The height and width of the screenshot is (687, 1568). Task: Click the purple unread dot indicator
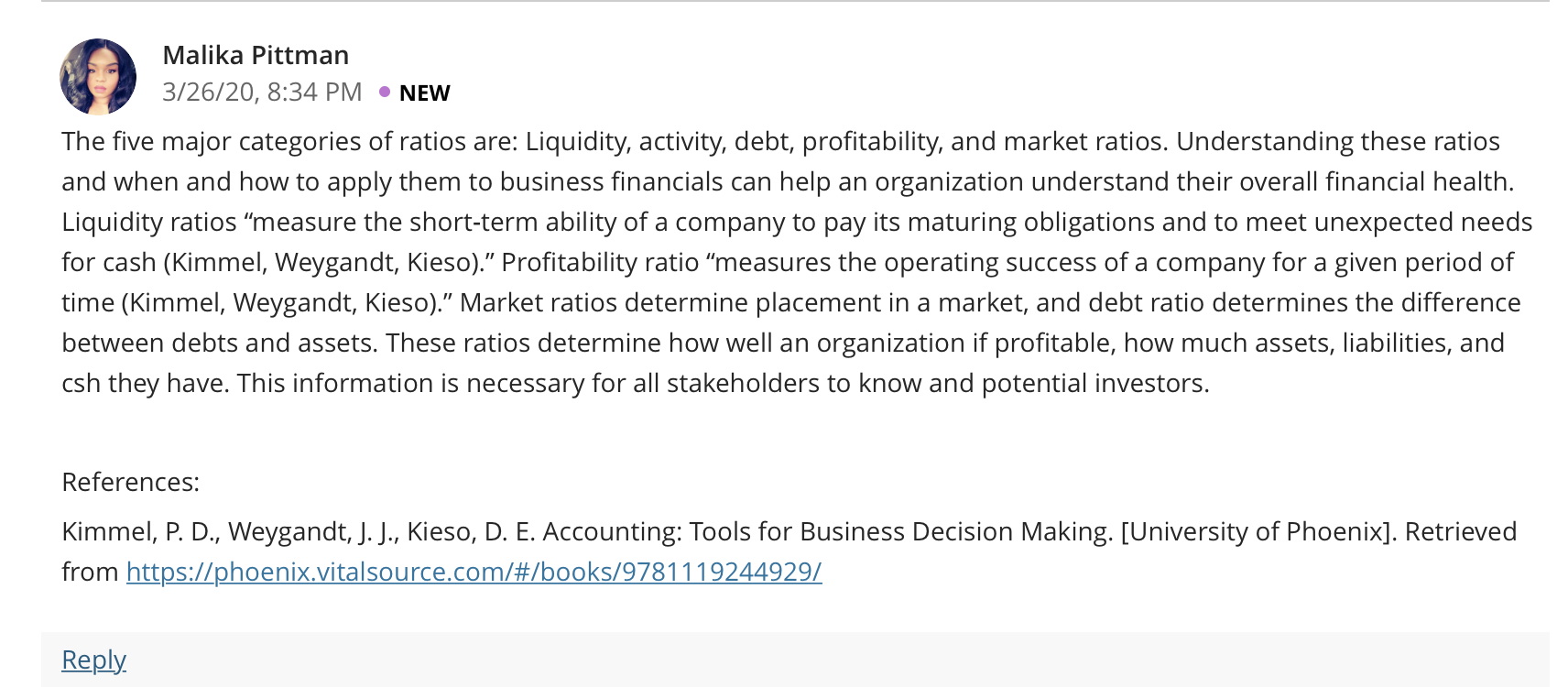click(x=385, y=92)
